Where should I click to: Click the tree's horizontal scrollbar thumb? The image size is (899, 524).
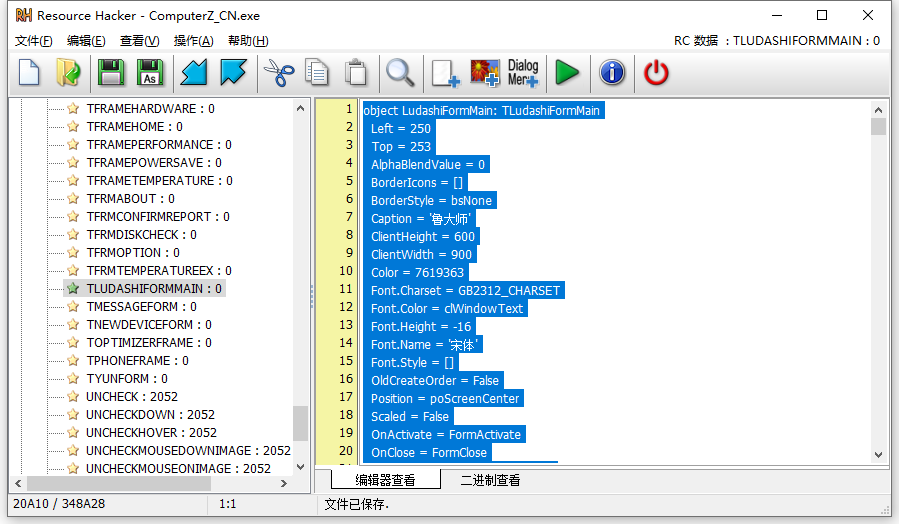click(x=119, y=483)
